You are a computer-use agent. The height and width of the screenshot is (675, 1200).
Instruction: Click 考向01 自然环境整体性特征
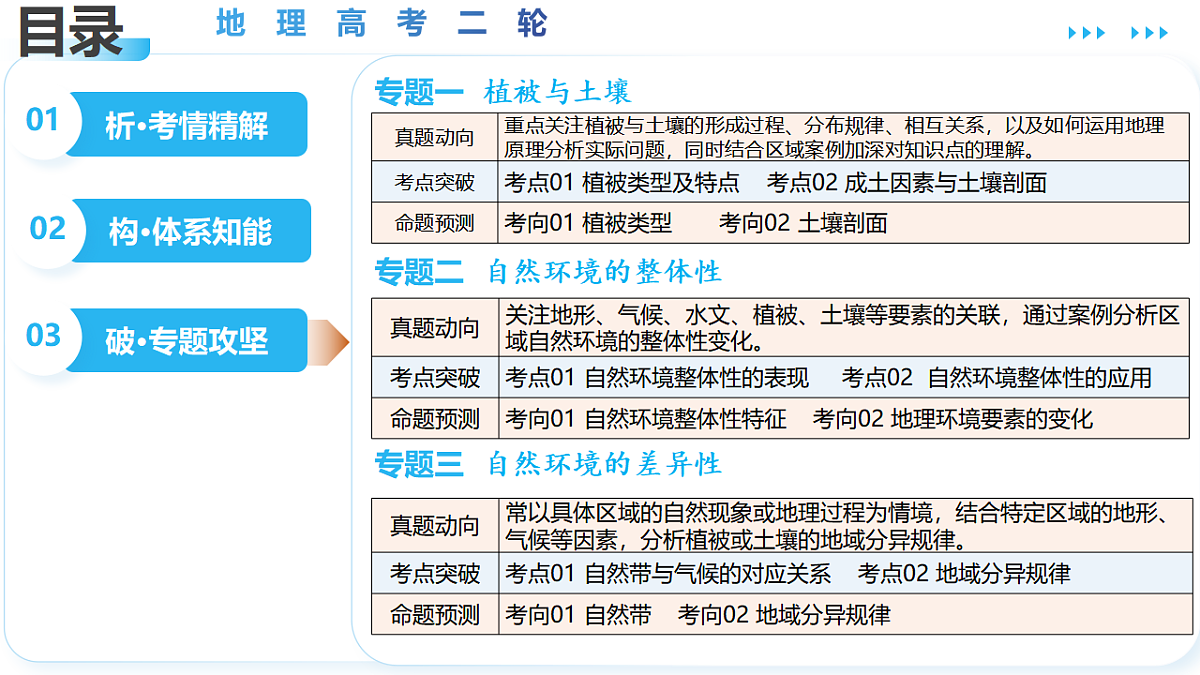point(646,418)
